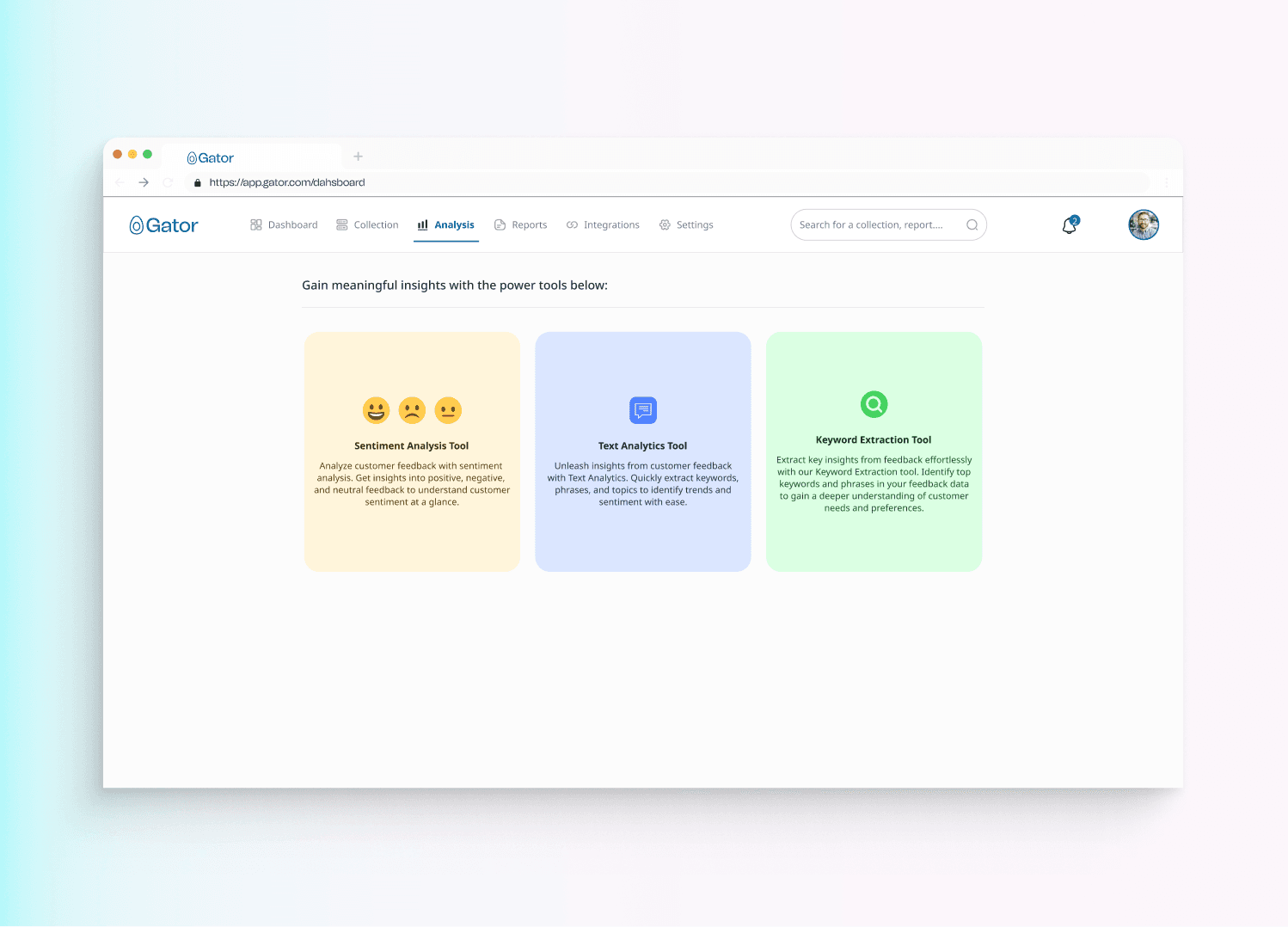
Task: Open the Text Analytics Tool title
Action: point(642,445)
